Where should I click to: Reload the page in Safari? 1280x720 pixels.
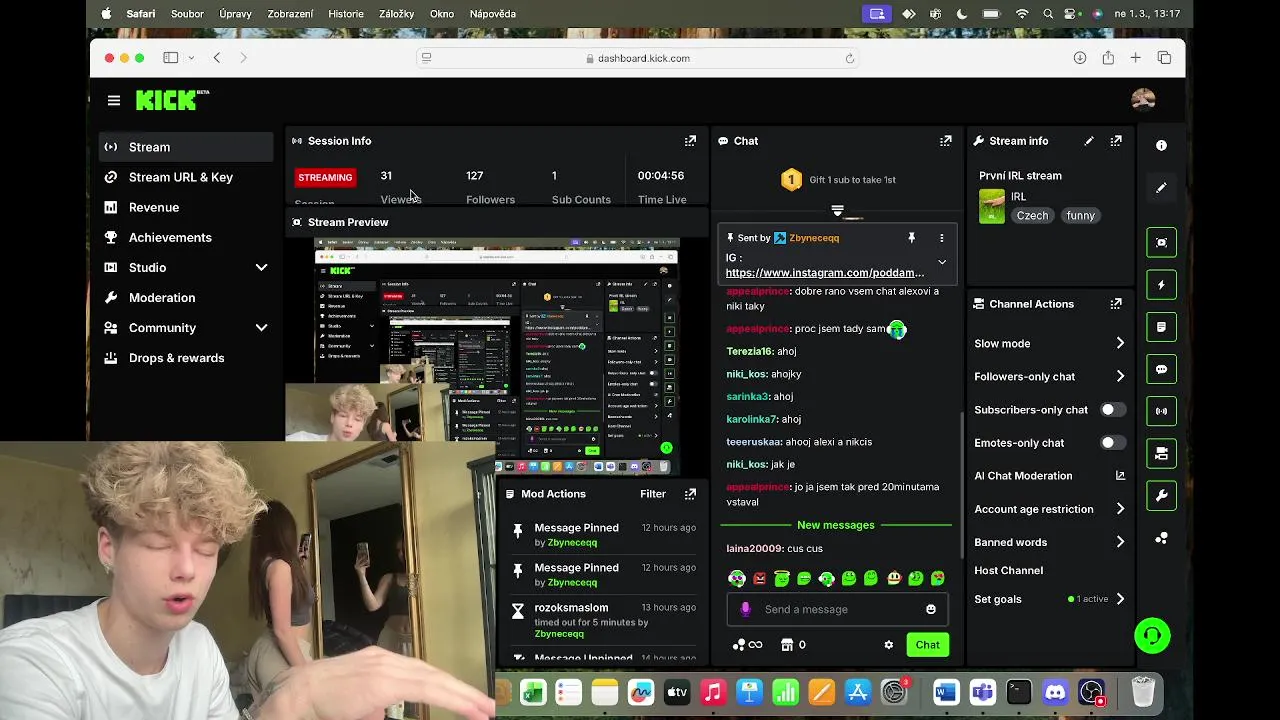(x=850, y=58)
